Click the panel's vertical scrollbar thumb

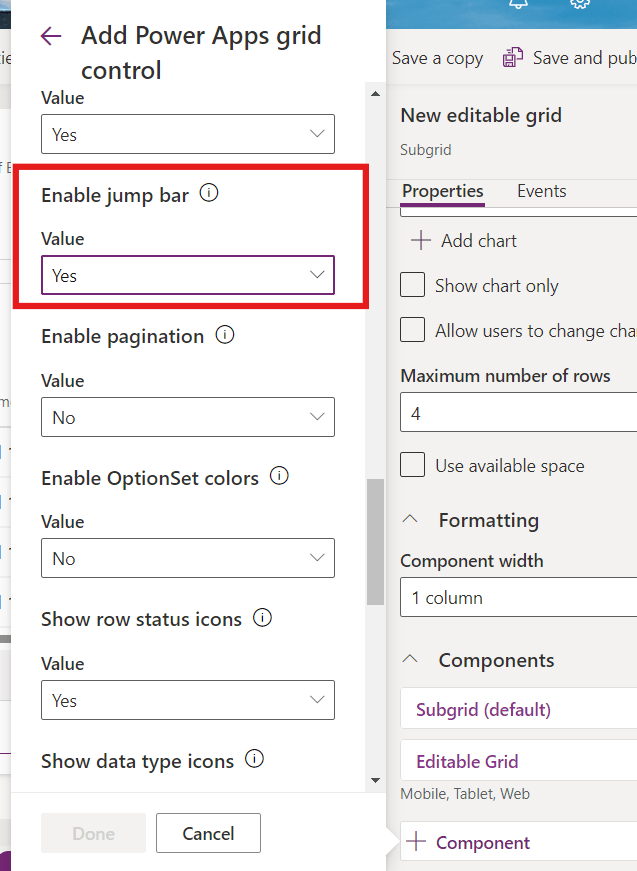click(375, 542)
